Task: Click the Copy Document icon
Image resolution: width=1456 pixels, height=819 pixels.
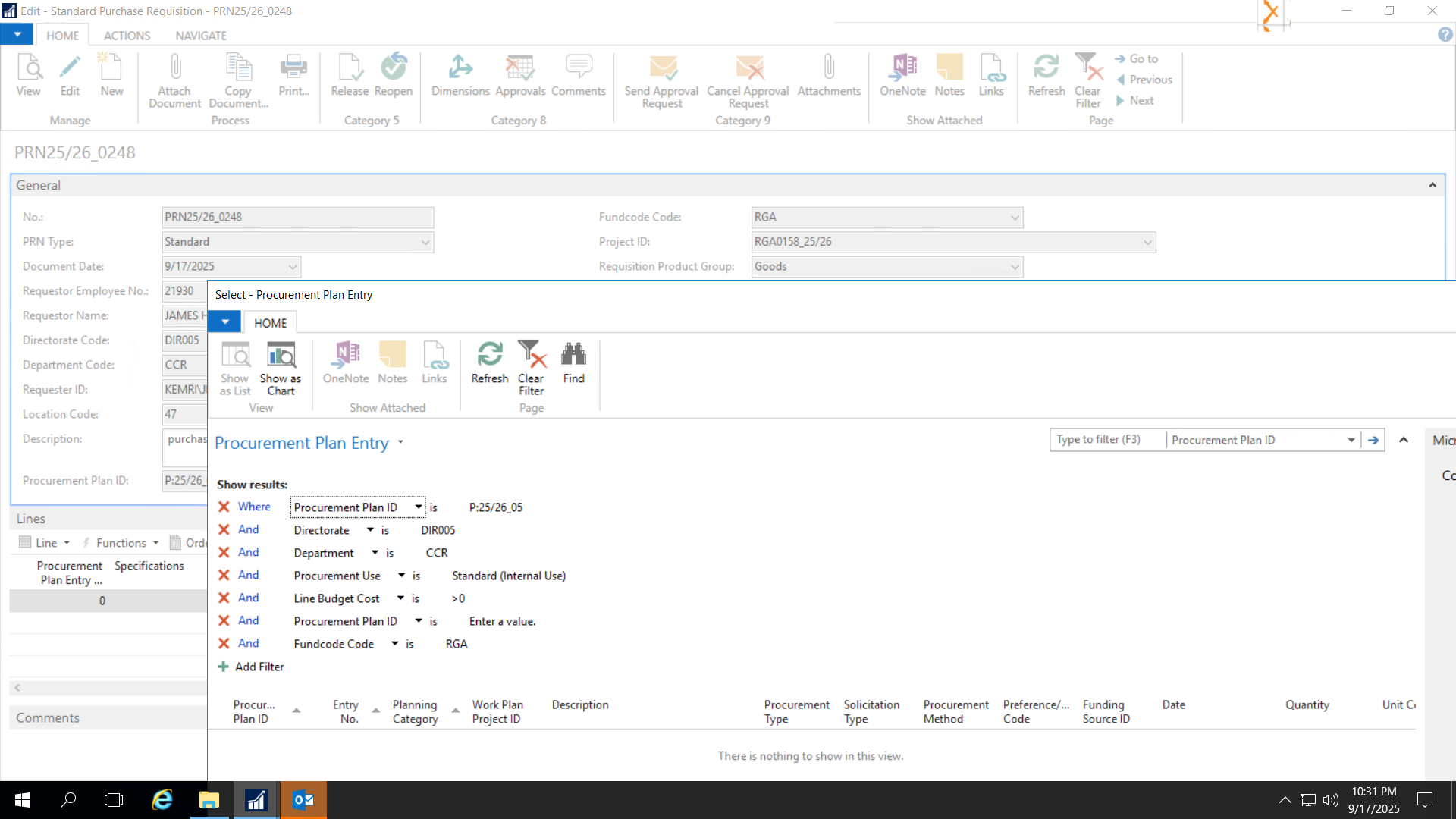Action: click(238, 68)
